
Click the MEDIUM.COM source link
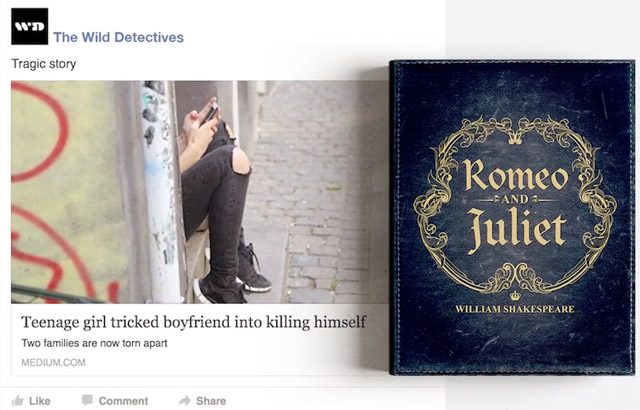click(53, 362)
